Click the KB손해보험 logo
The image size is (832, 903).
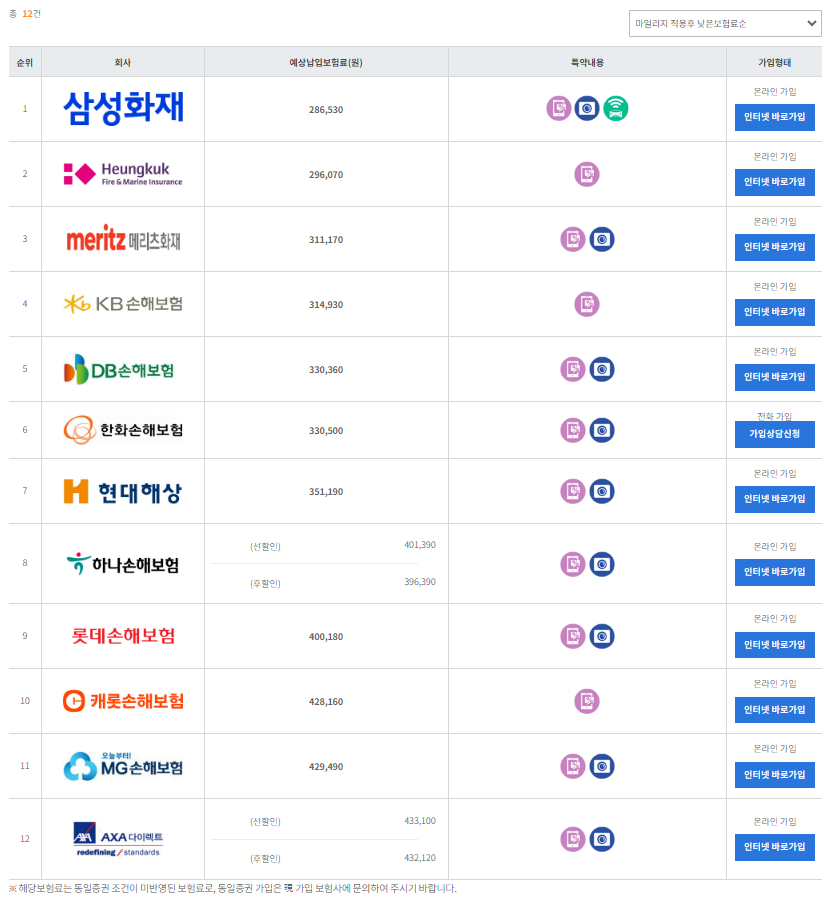point(123,303)
